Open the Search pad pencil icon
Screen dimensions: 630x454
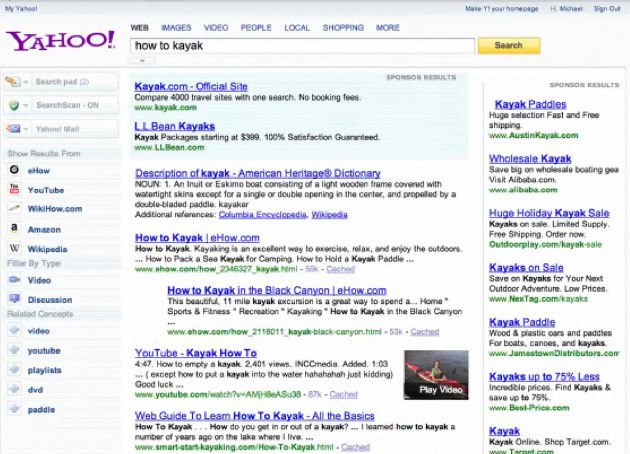tap(12, 82)
